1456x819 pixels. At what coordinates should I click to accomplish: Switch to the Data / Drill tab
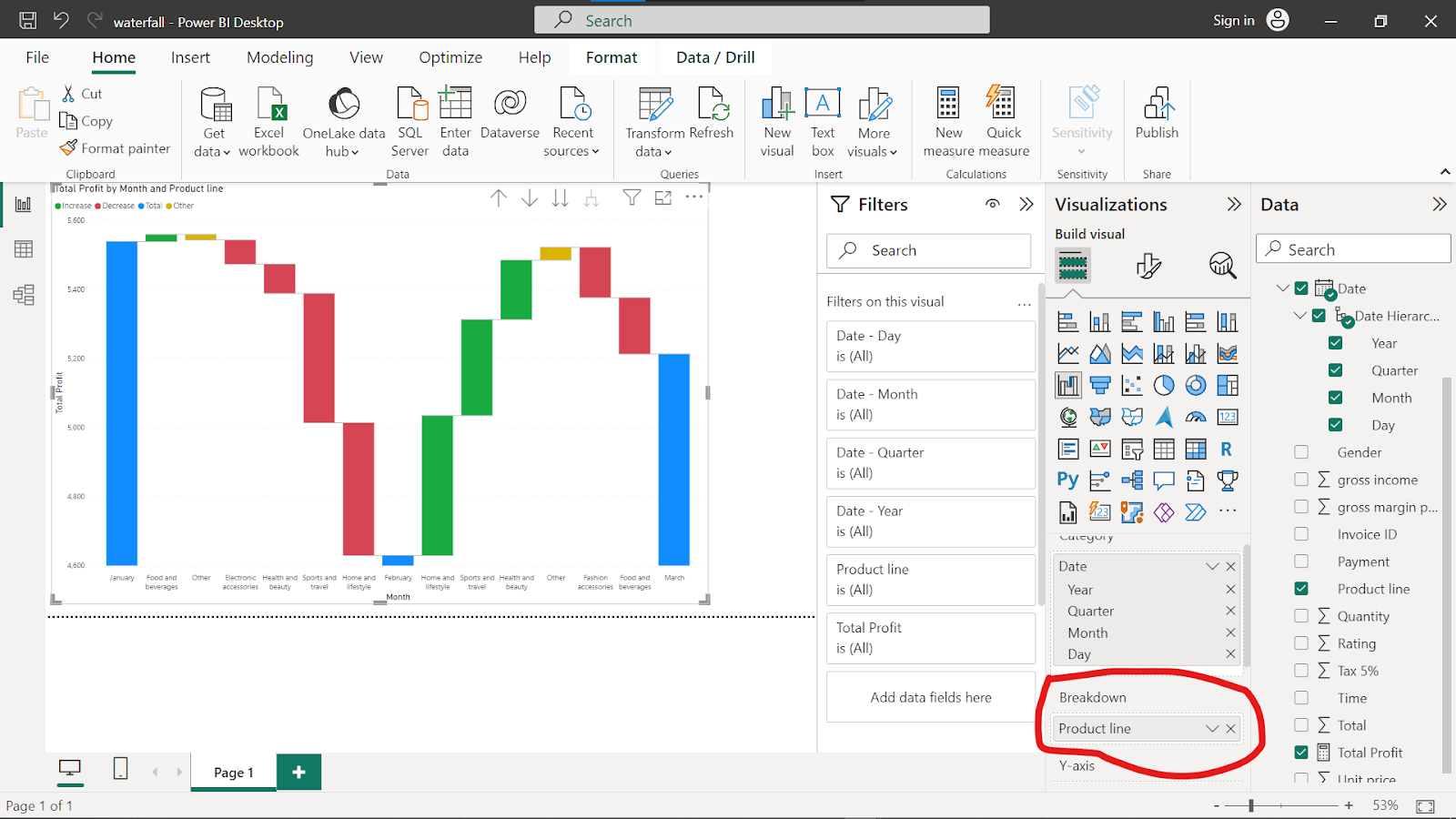coord(715,57)
